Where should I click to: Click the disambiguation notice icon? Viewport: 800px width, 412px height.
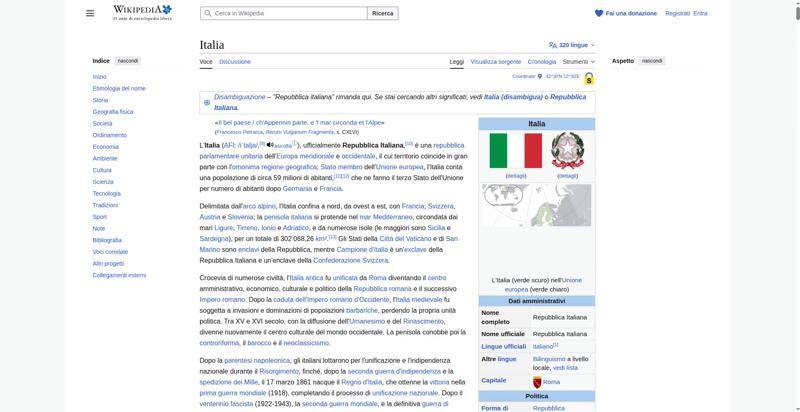click(207, 102)
